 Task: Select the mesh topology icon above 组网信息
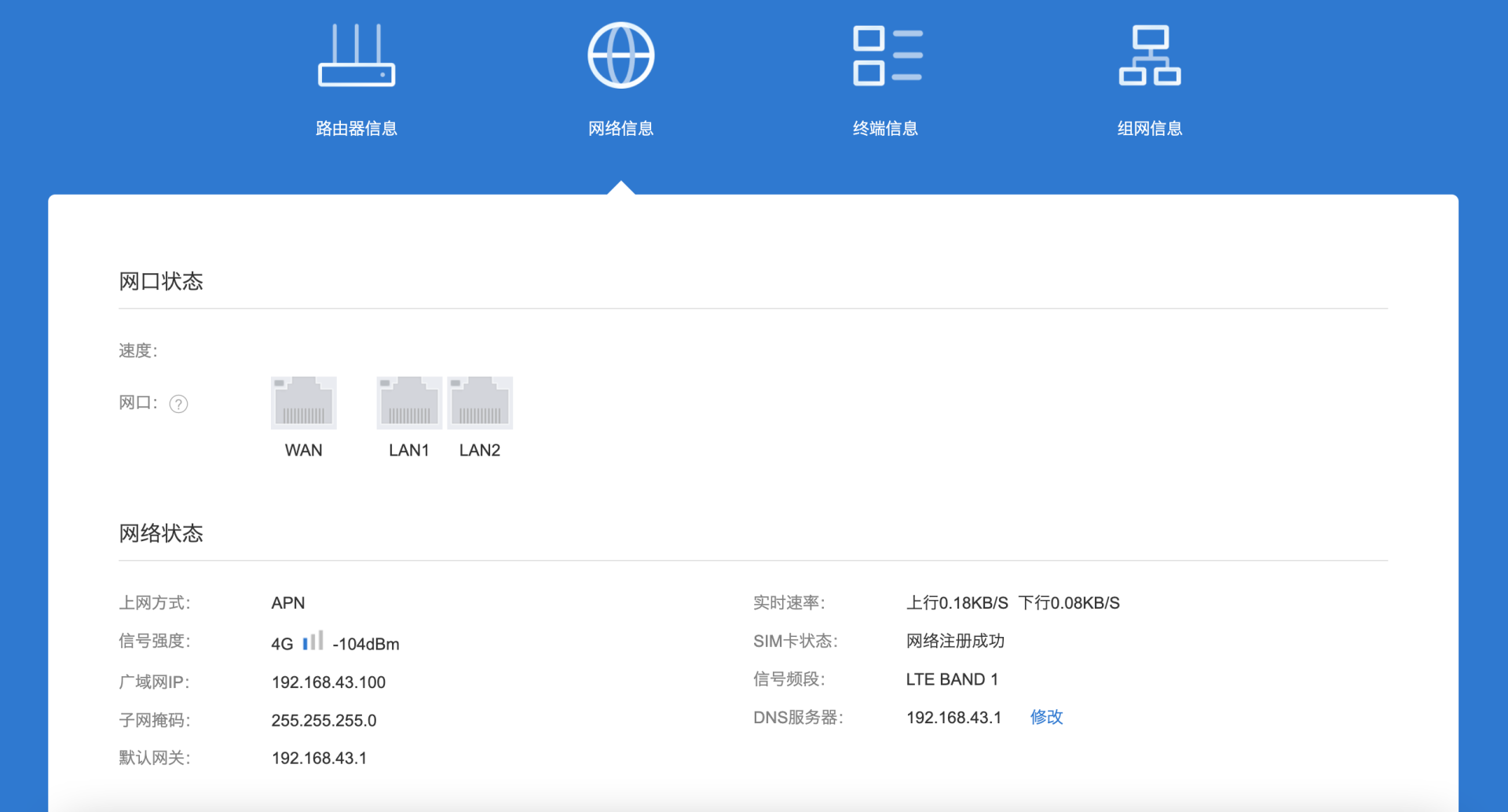(1150, 56)
